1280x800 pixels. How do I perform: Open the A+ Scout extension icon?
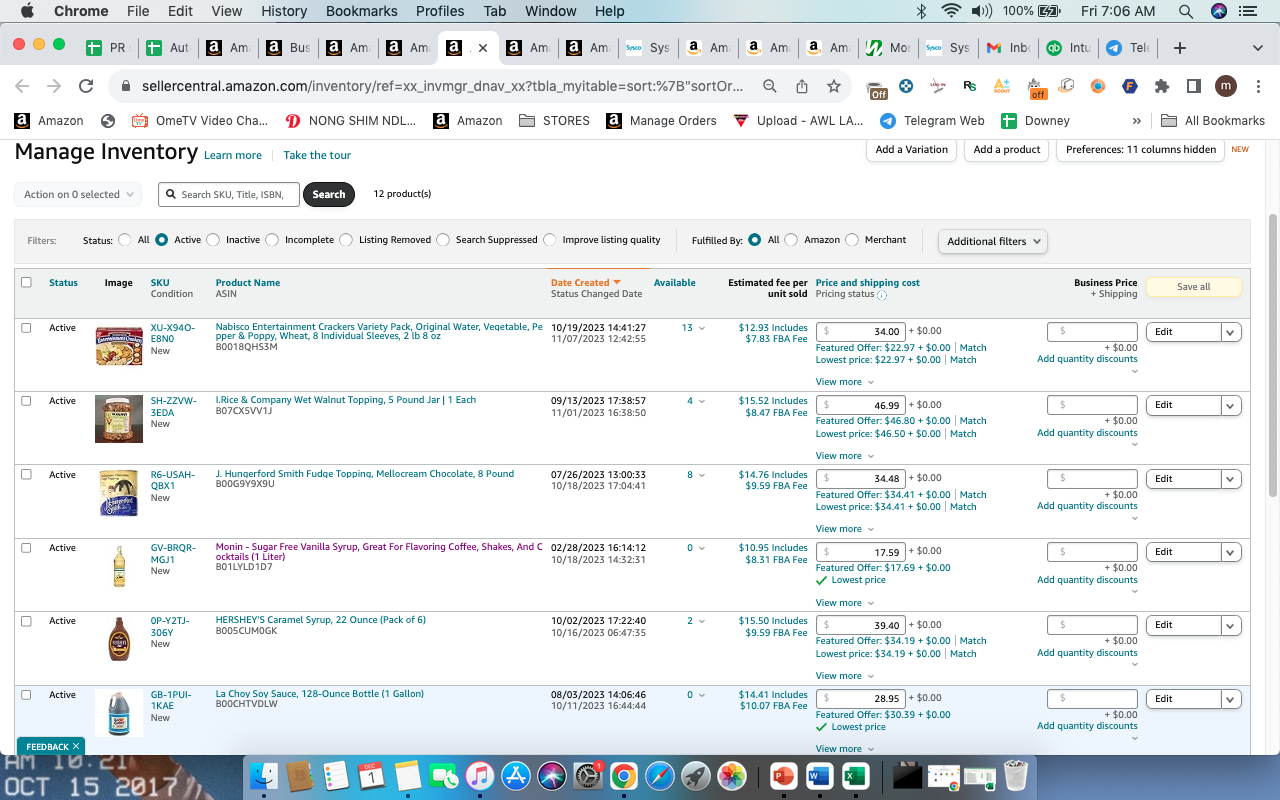click(x=1001, y=86)
